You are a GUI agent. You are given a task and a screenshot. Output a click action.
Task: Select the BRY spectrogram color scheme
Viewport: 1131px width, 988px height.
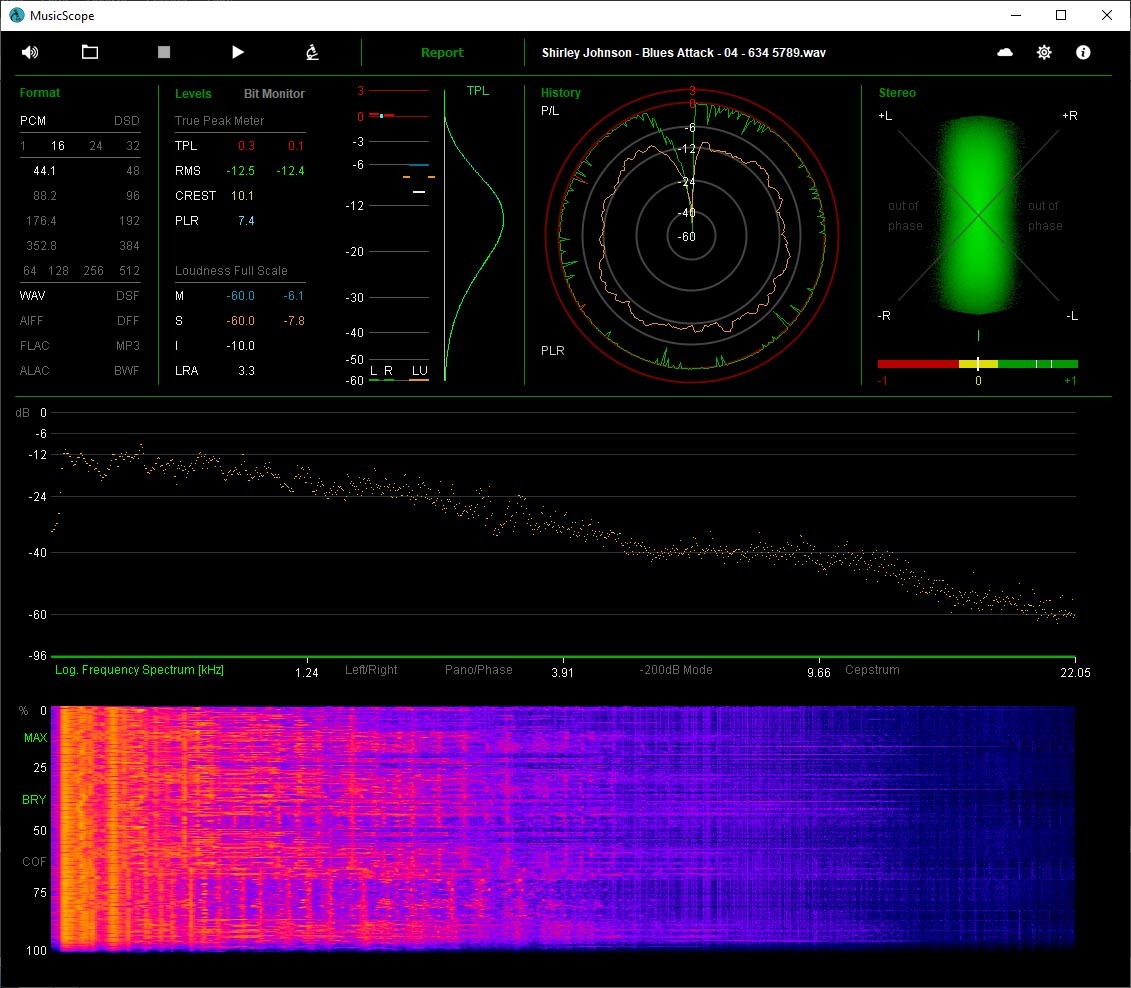click(35, 800)
